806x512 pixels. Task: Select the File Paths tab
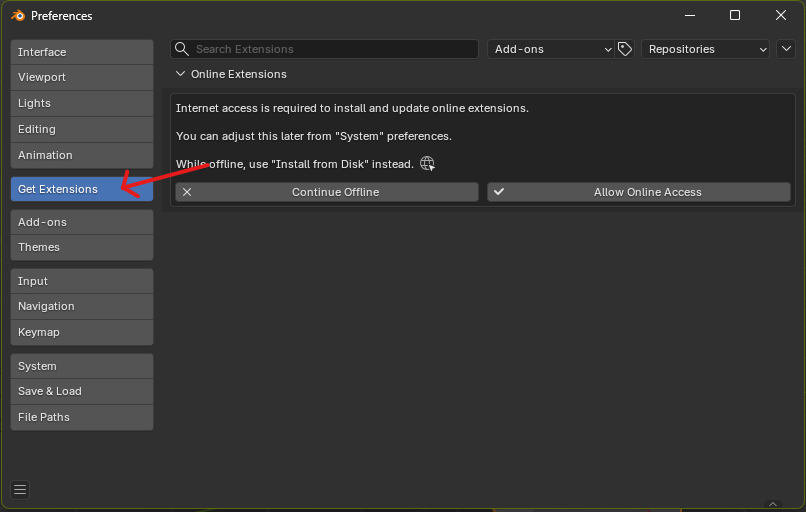82,417
